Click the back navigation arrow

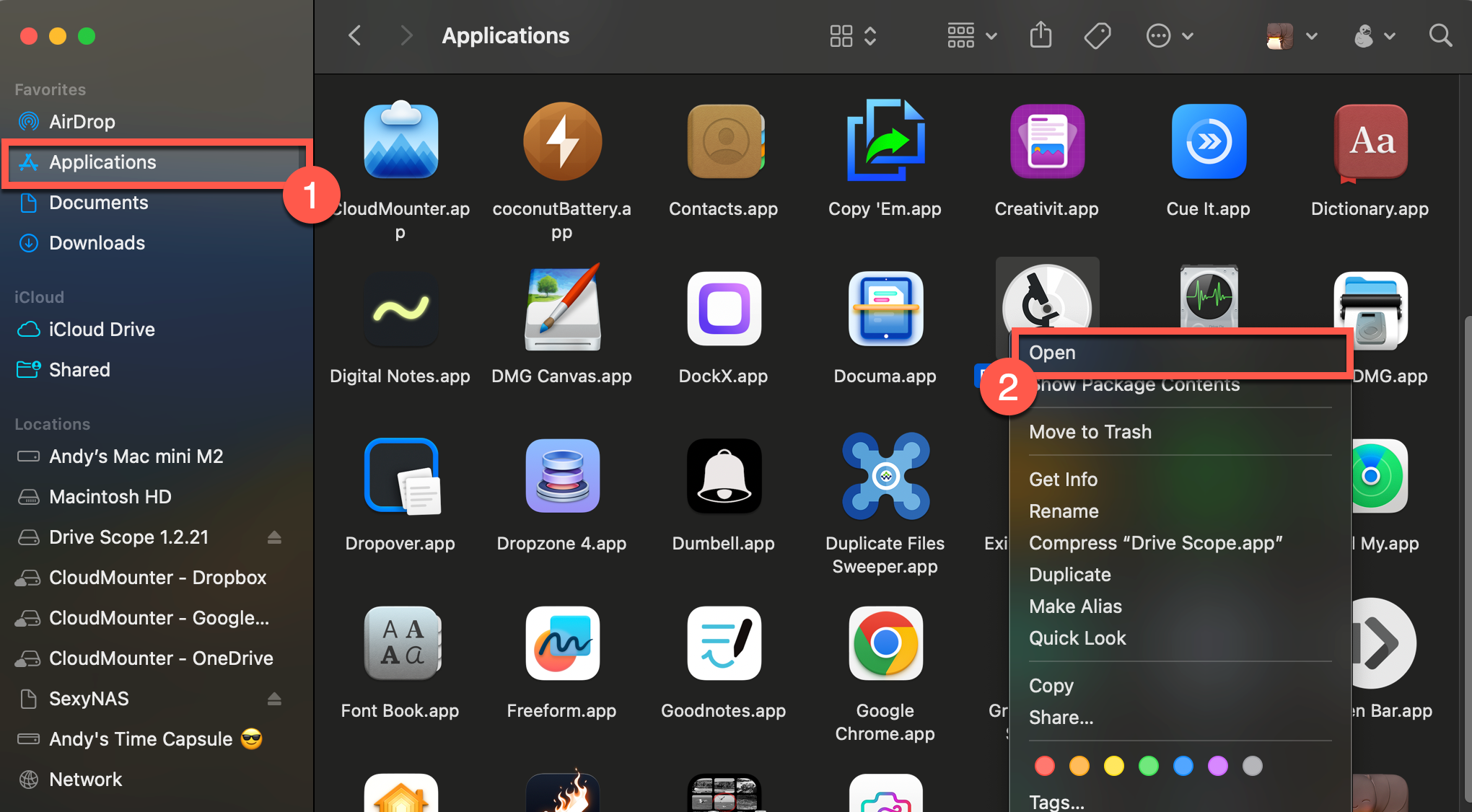pyautogui.click(x=354, y=35)
